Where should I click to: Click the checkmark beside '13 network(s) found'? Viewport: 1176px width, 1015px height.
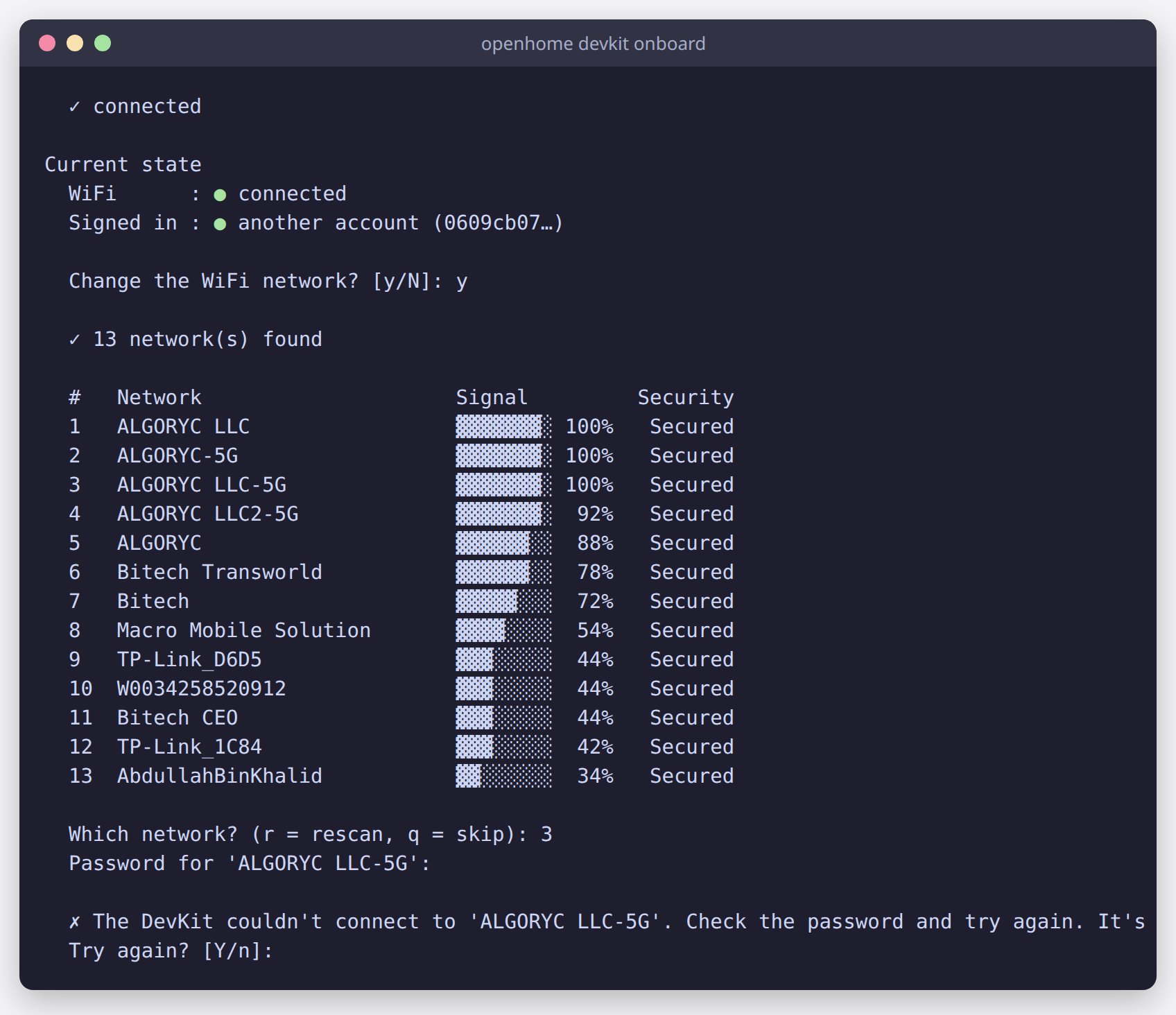click(74, 339)
